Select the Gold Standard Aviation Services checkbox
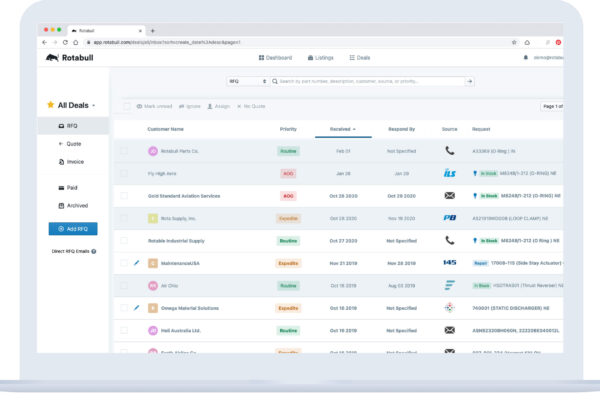The image size is (600, 400). coord(124,196)
